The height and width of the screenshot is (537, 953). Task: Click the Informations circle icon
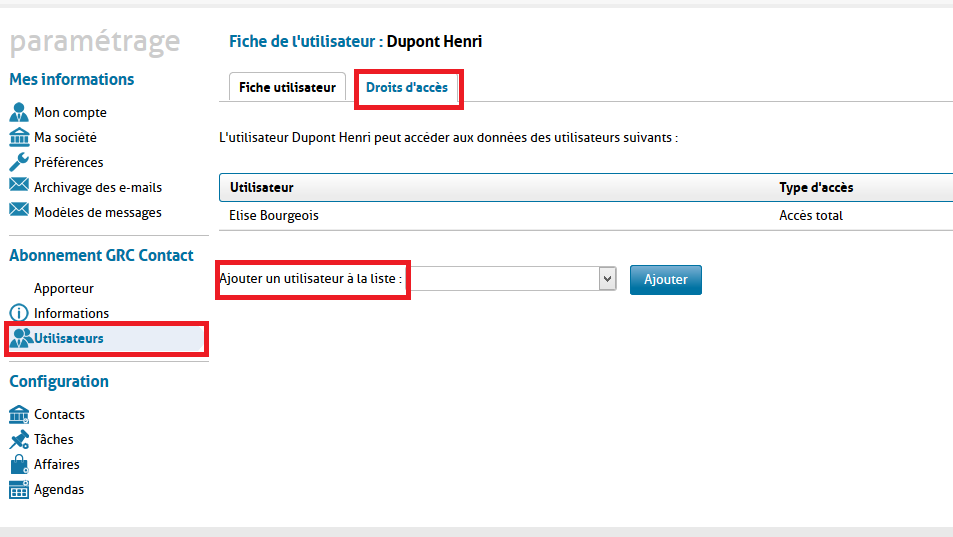19,313
